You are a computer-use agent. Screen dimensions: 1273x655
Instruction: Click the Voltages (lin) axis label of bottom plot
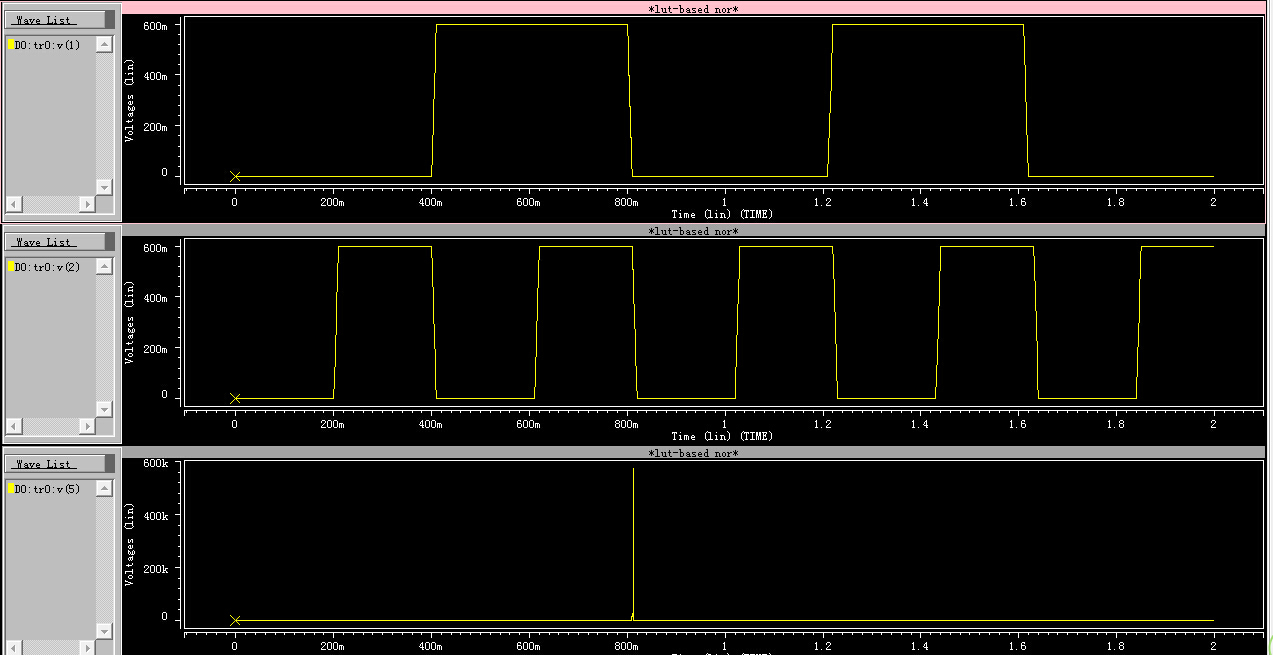(x=130, y=545)
